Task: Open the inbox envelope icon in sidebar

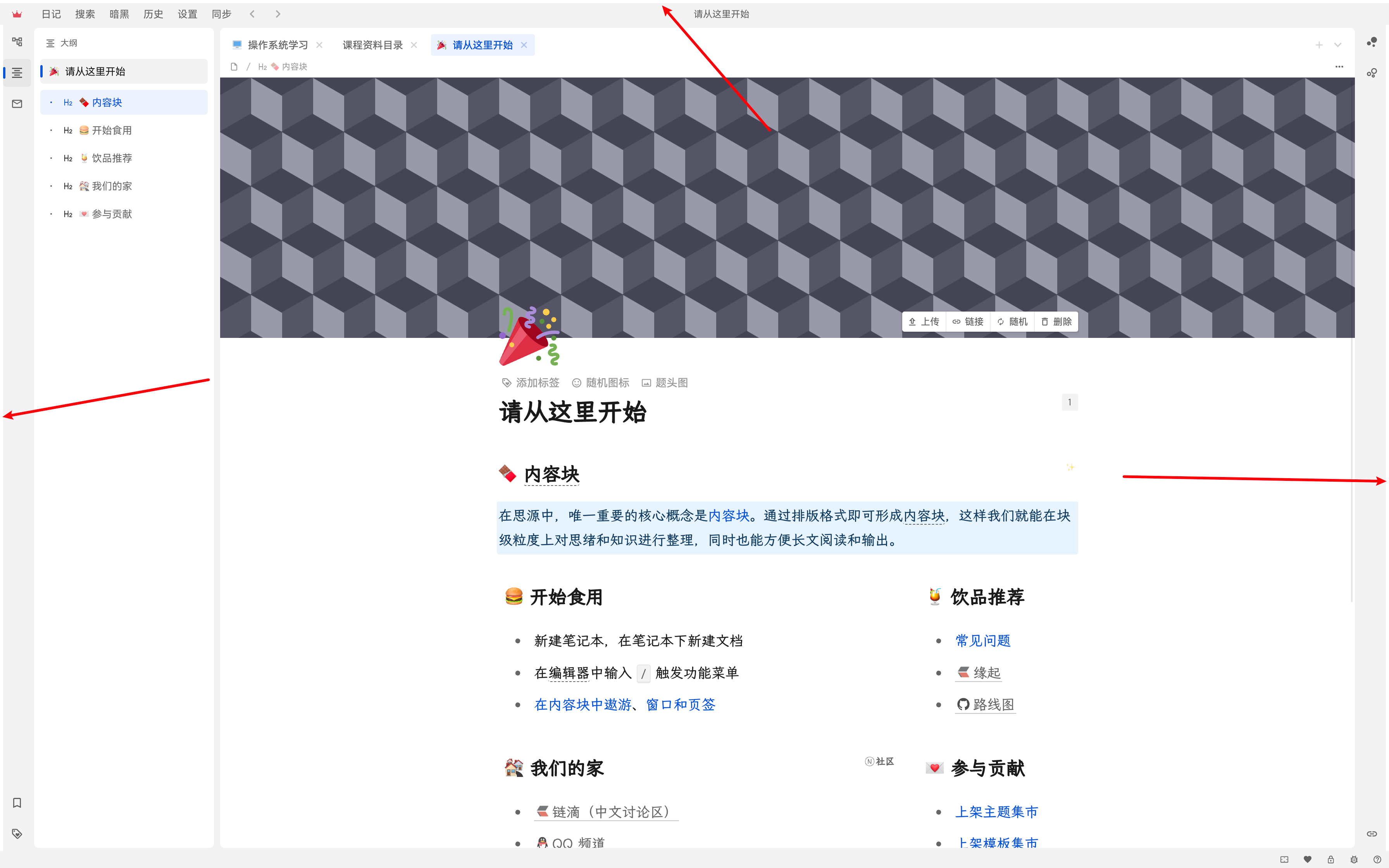Action: coord(17,103)
